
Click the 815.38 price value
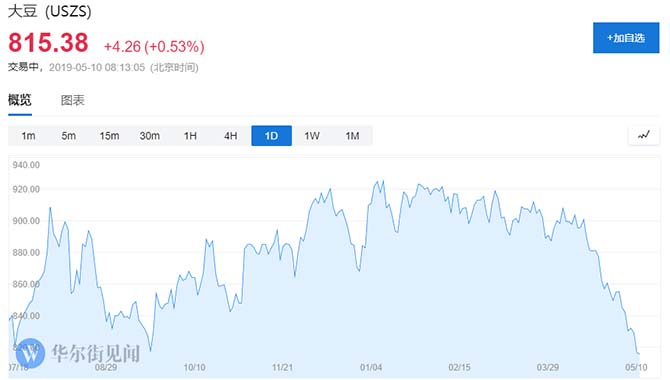[48, 43]
